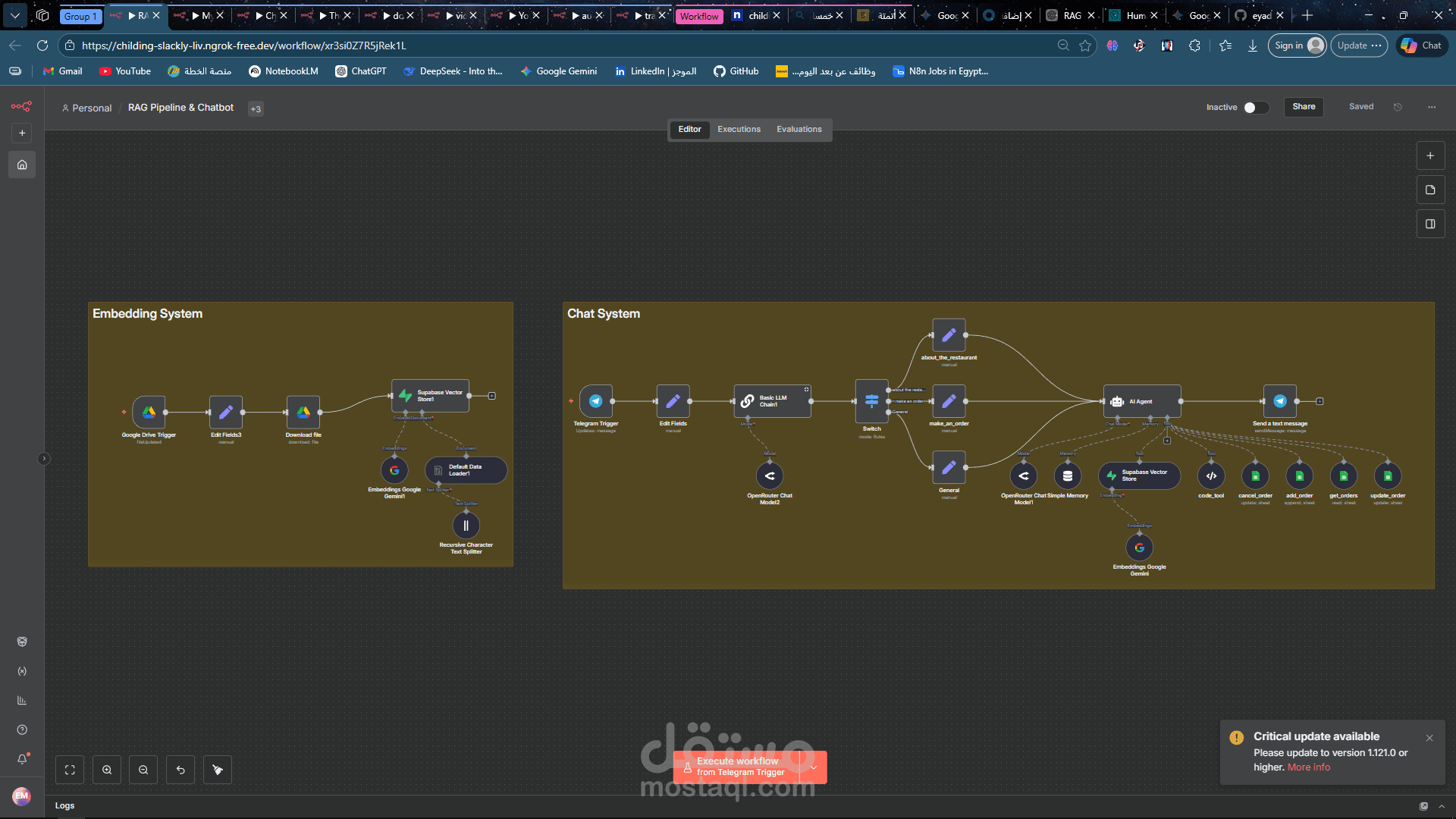The width and height of the screenshot is (1456, 819).
Task: Dismiss the critical update notification
Action: (1429, 738)
